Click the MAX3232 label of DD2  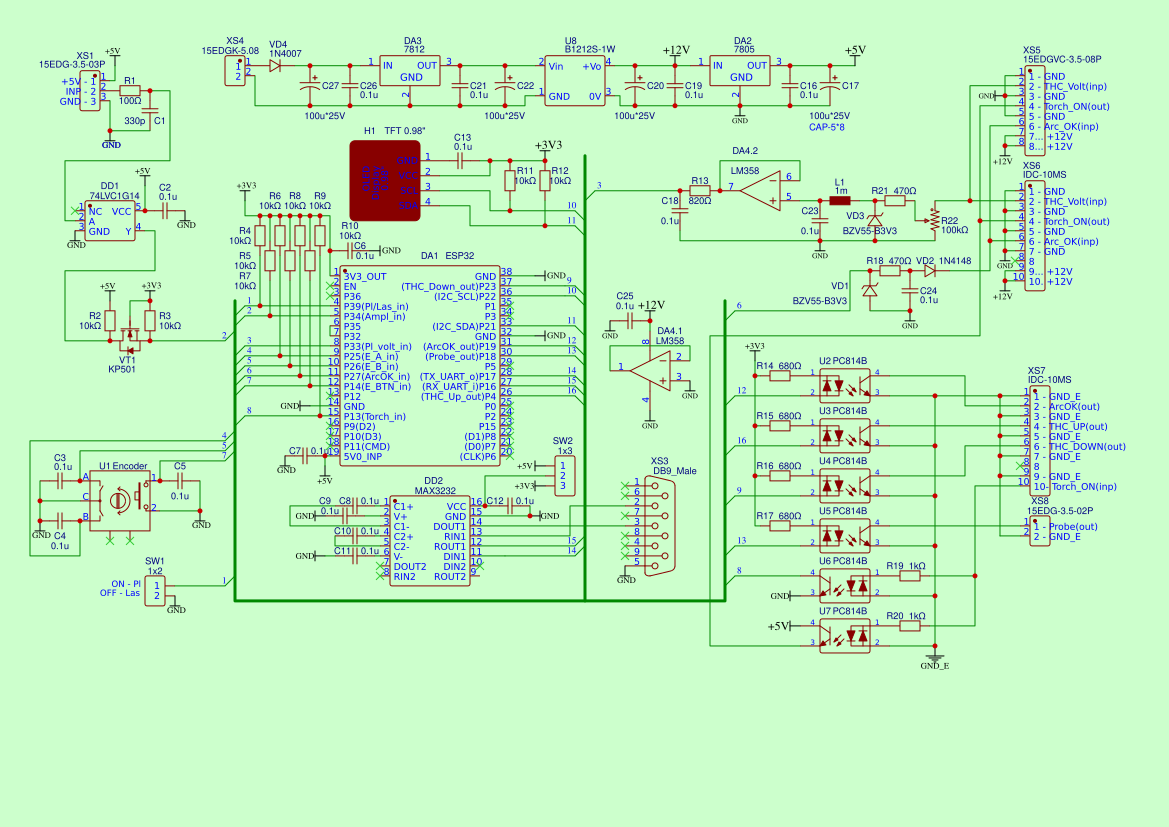coord(435,491)
